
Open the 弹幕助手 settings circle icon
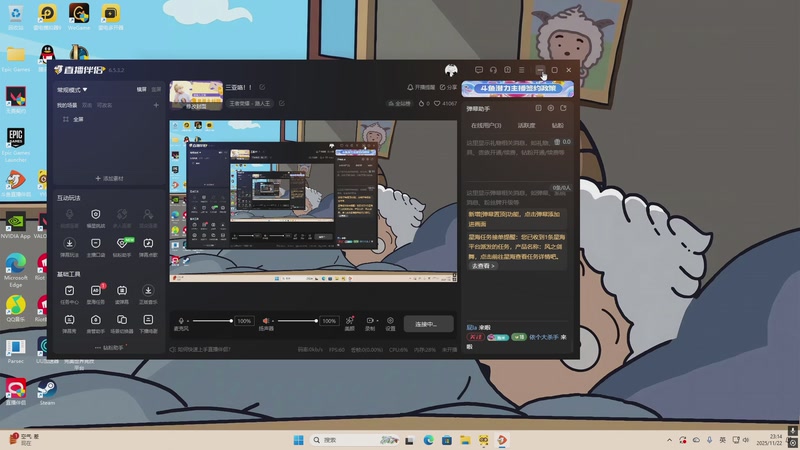(x=551, y=108)
